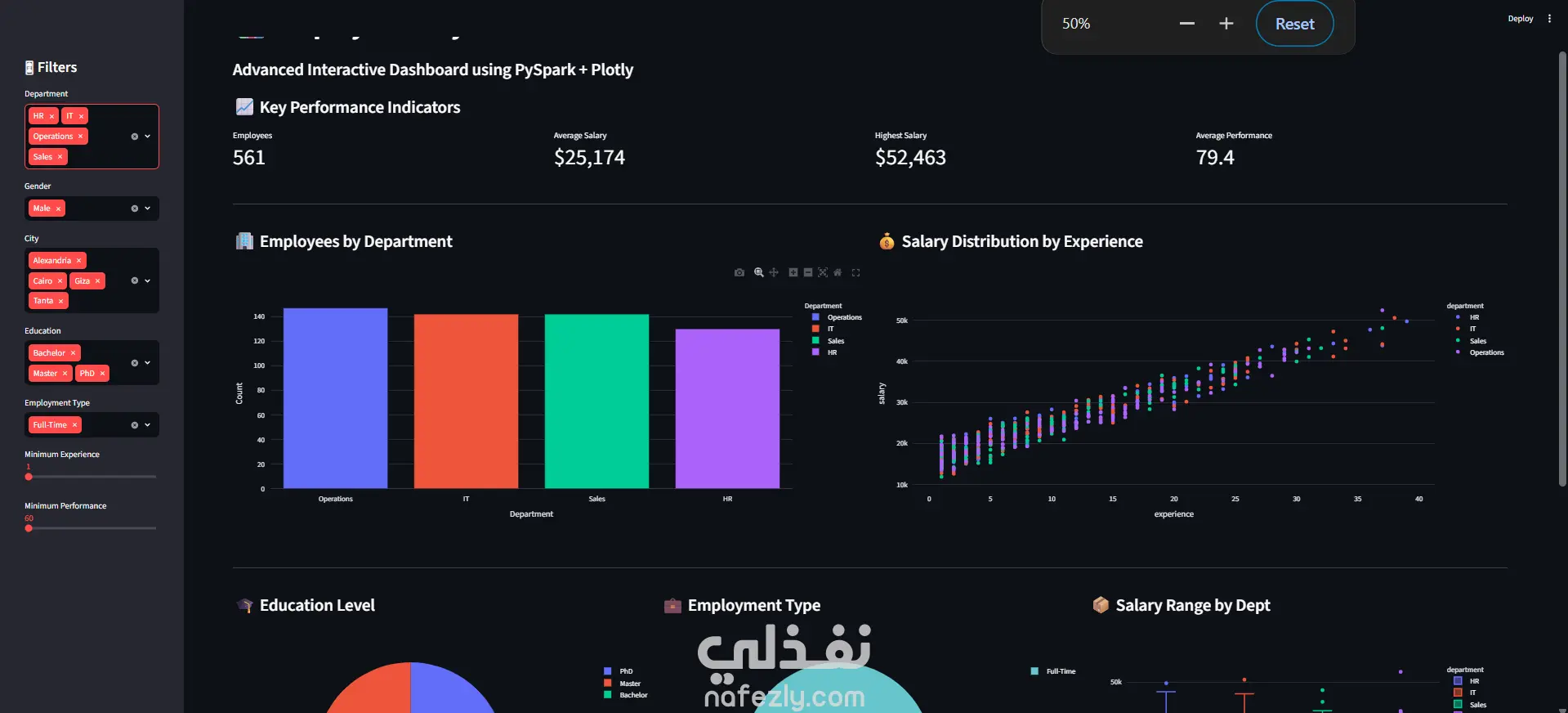1568x713 pixels.
Task: Expand the Department multiselect dropdown arrow
Action: coord(148,137)
